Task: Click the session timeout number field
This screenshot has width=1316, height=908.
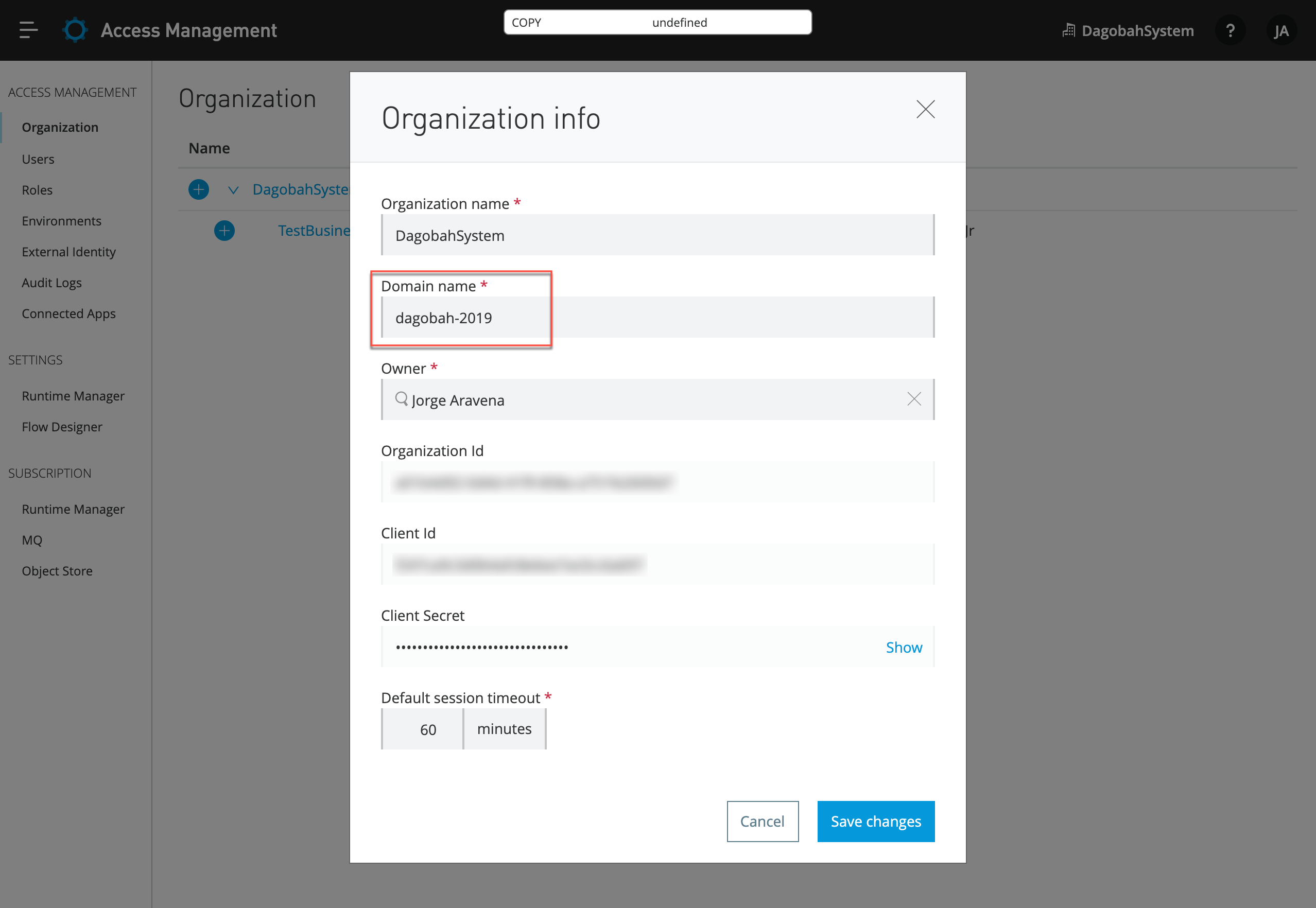Action: (x=423, y=729)
